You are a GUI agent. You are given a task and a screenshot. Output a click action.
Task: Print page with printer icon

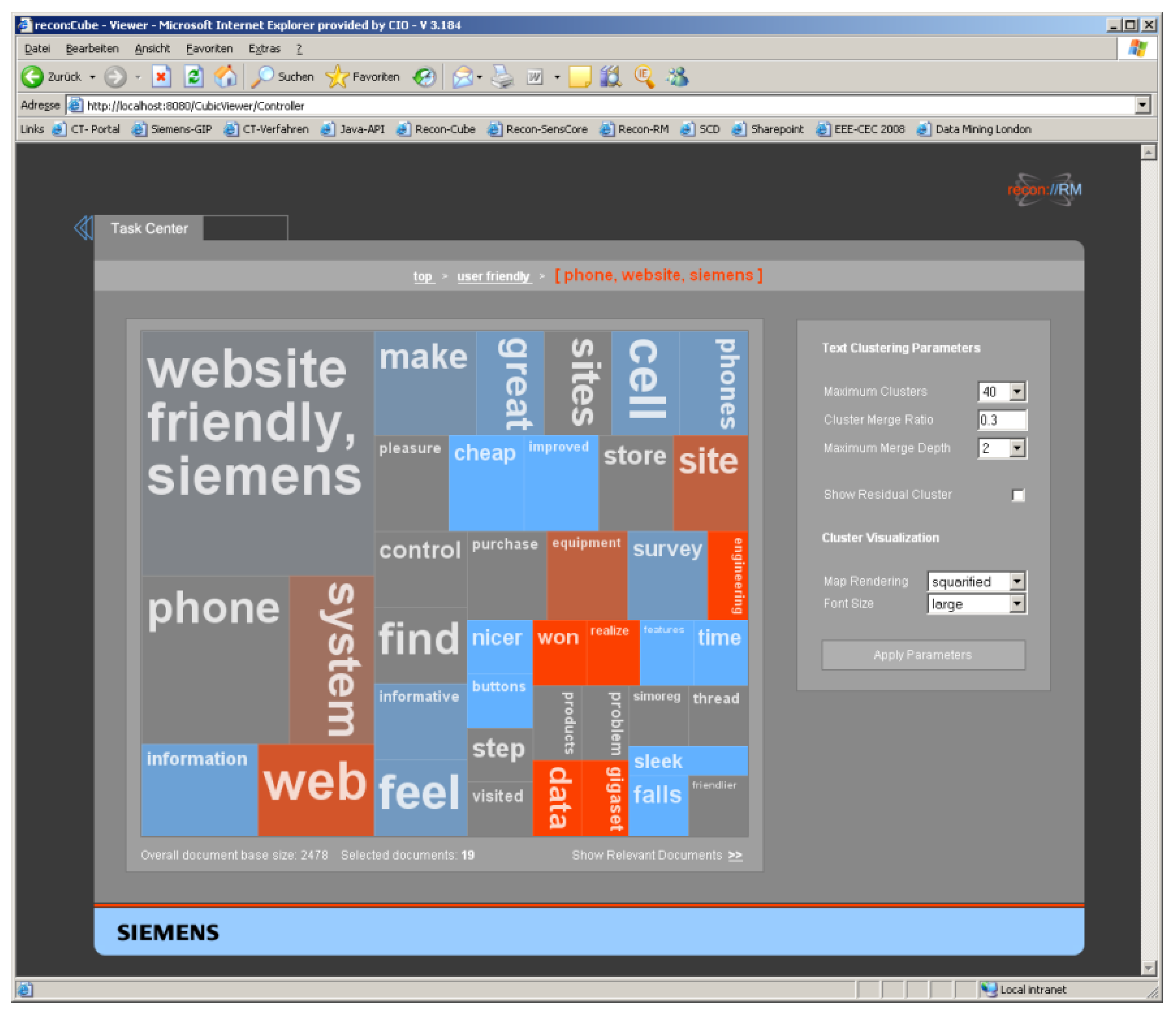(502, 77)
